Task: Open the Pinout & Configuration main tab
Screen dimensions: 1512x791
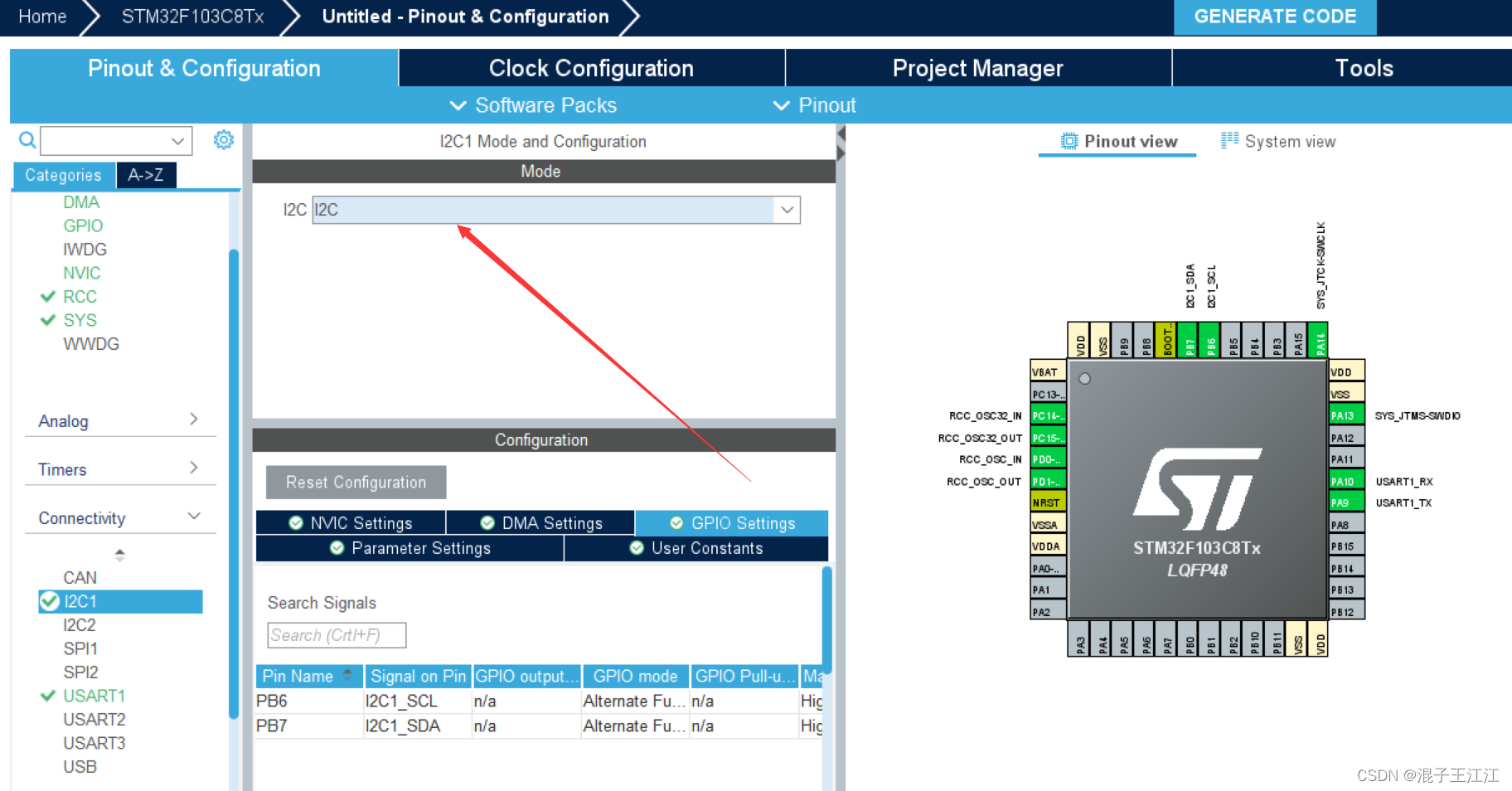Action: tap(204, 68)
